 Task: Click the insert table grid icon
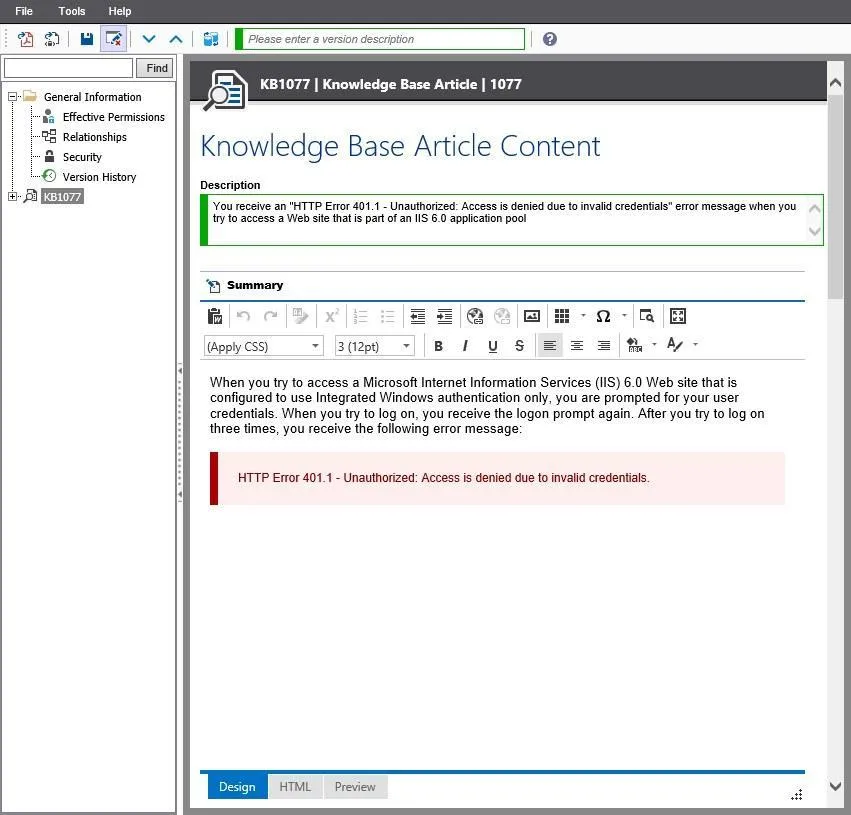[x=562, y=316]
